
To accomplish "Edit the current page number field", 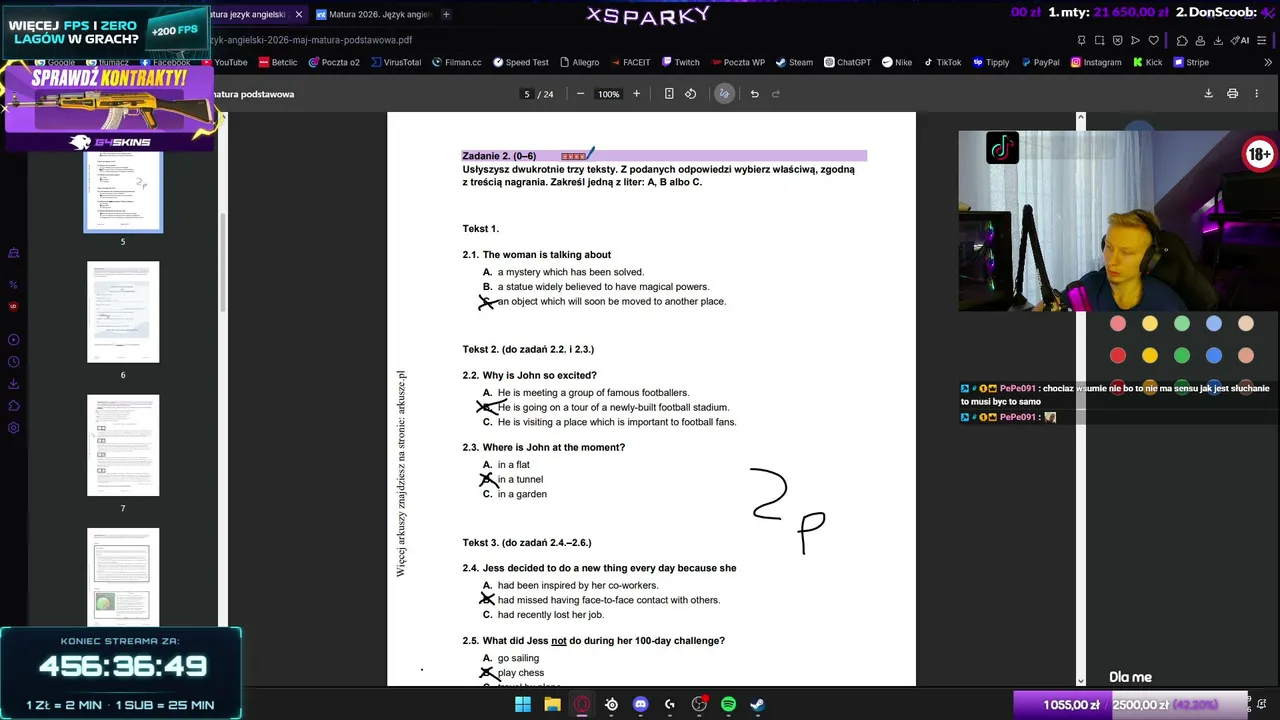I will tap(527, 94).
